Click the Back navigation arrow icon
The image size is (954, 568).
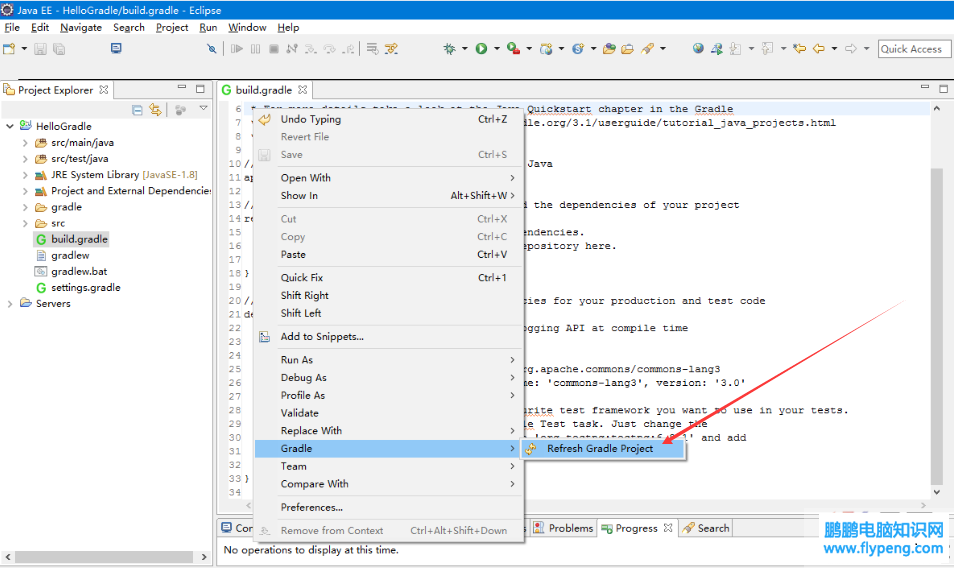coord(819,49)
